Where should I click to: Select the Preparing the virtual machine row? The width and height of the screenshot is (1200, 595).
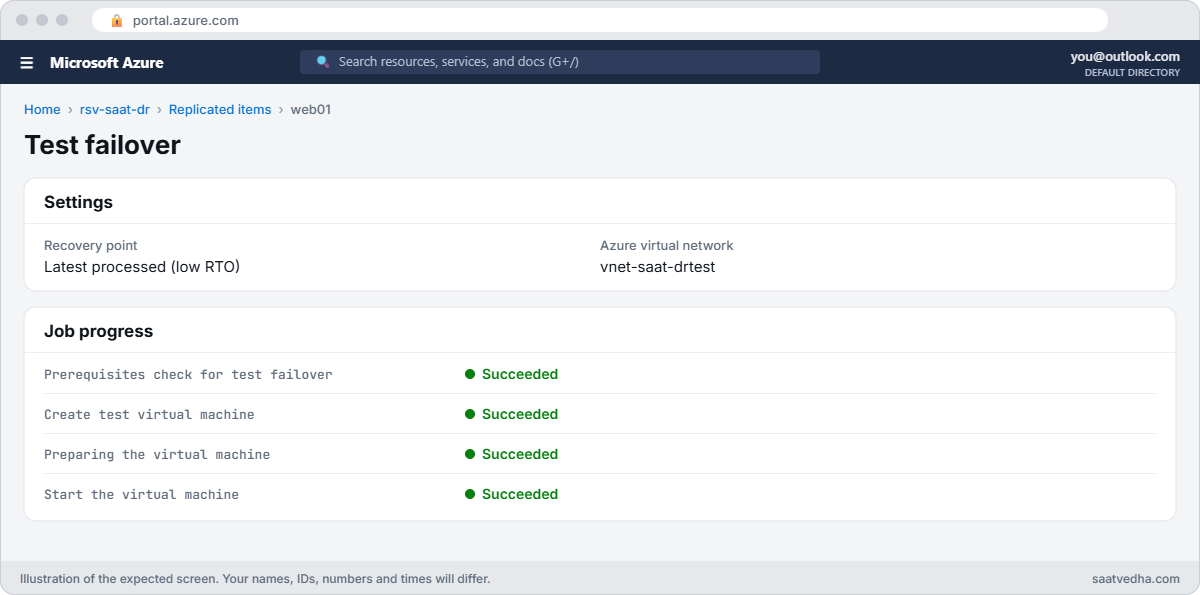coord(600,454)
